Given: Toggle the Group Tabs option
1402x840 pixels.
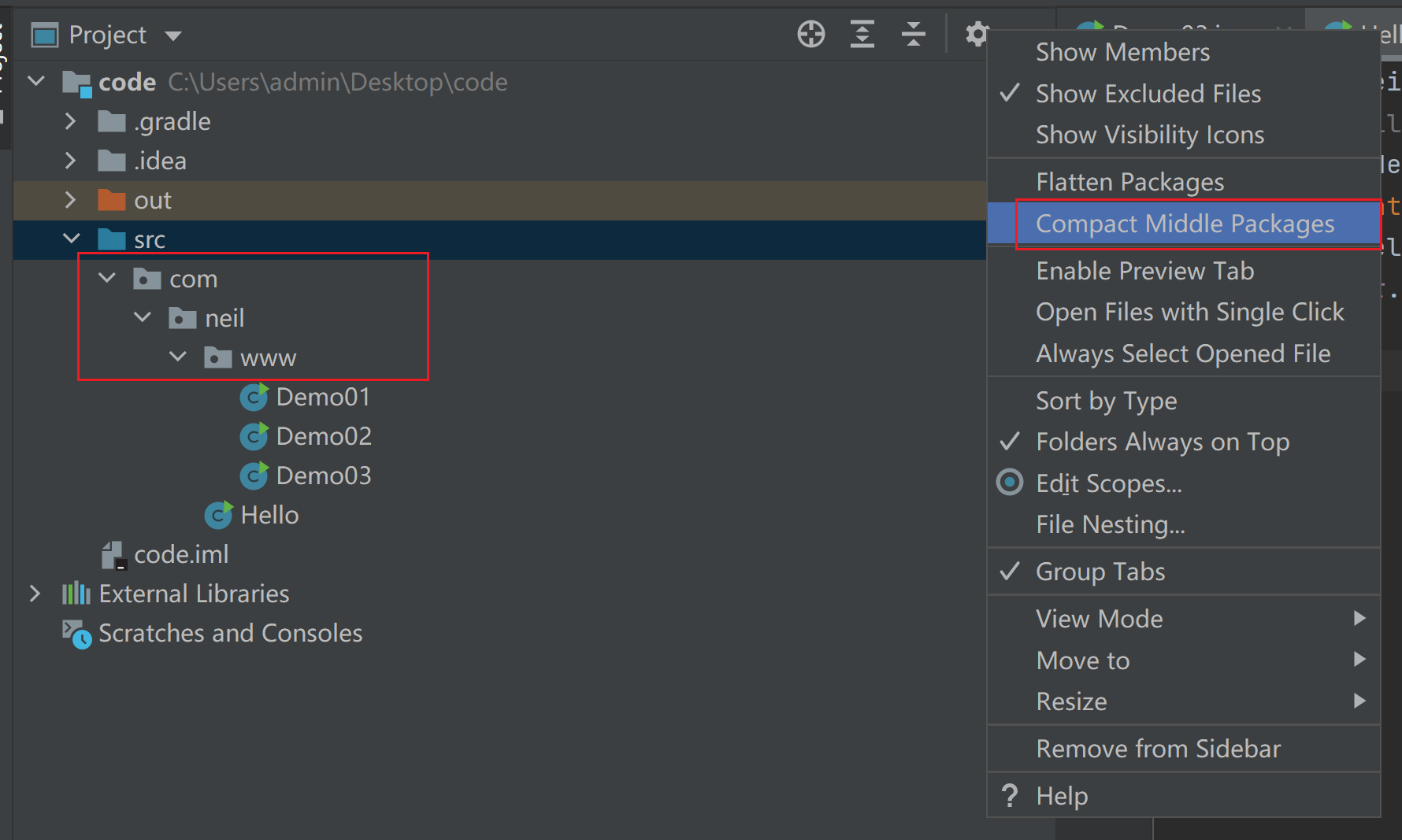Looking at the screenshot, I should point(1100,572).
